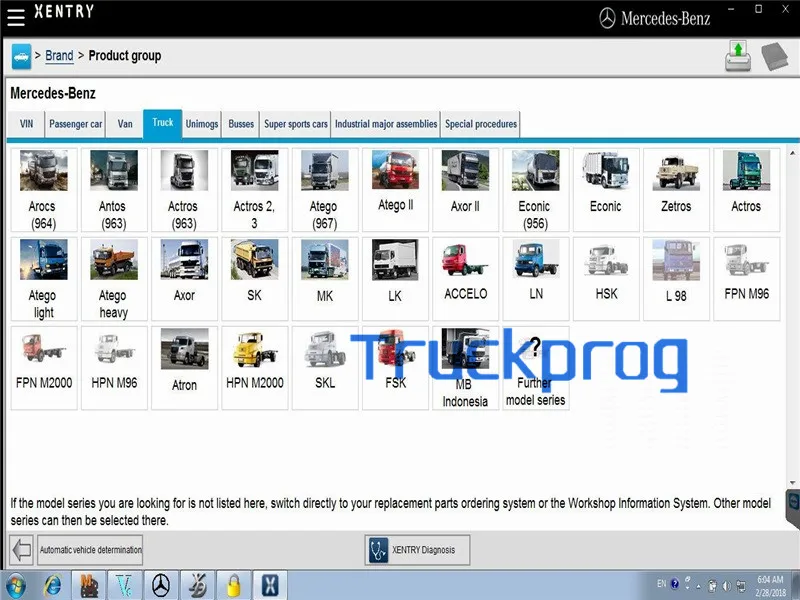800x600 pixels.
Task: Open the Vediamo V taskbar icon
Action: pos(125,585)
